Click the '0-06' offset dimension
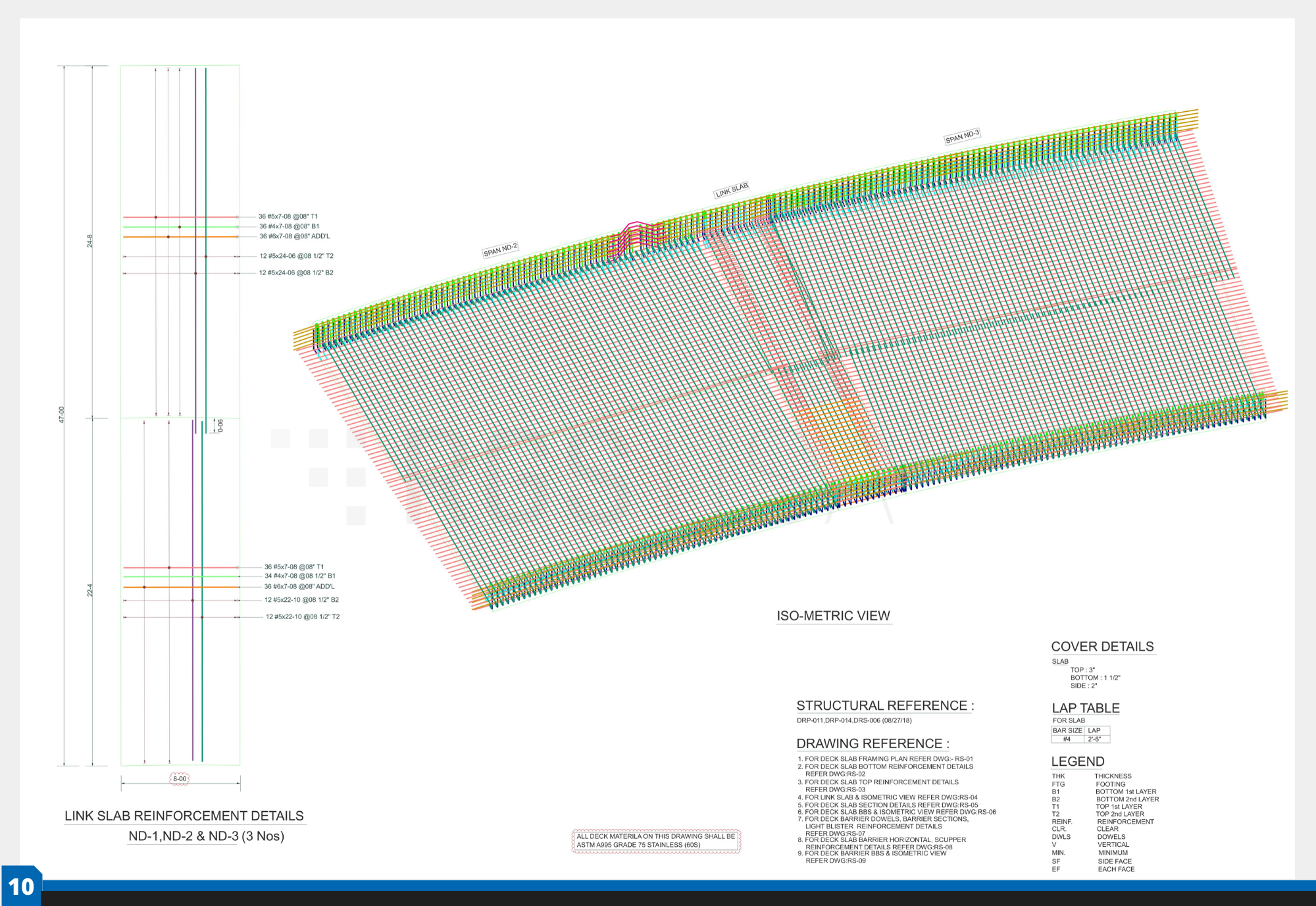The height and width of the screenshot is (906, 1316). coord(220,426)
